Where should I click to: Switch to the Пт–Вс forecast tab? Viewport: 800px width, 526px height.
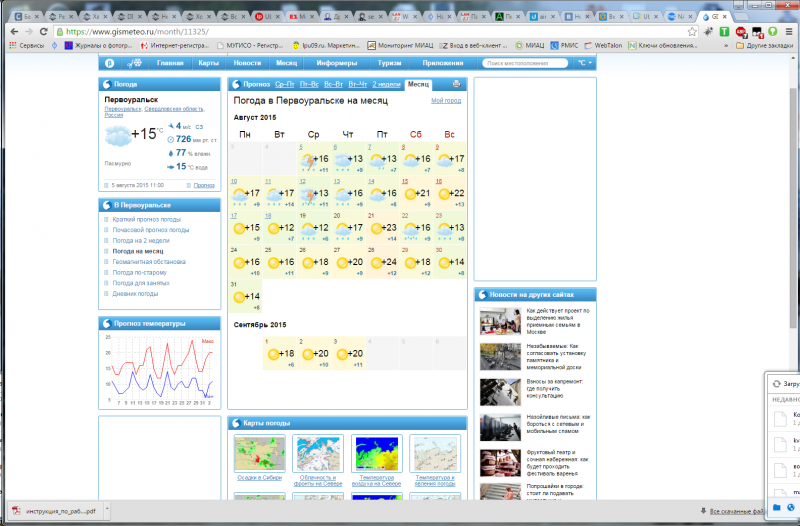pyautogui.click(x=309, y=84)
